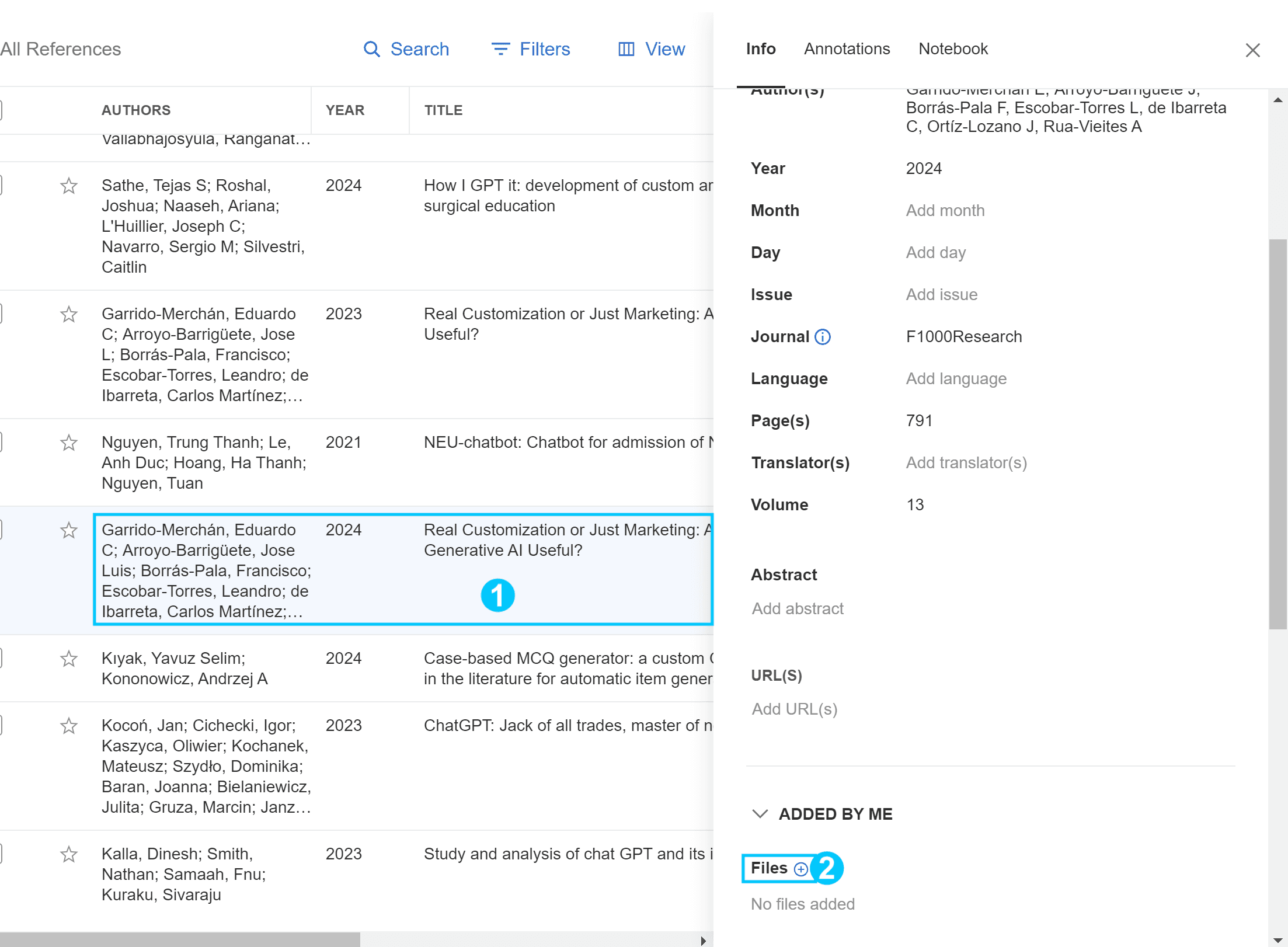Click the panel scrollbar down arrow

pyautogui.click(x=1278, y=939)
